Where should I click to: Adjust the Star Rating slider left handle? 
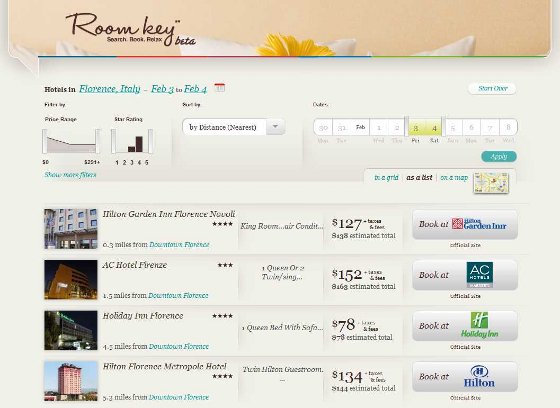tap(114, 141)
